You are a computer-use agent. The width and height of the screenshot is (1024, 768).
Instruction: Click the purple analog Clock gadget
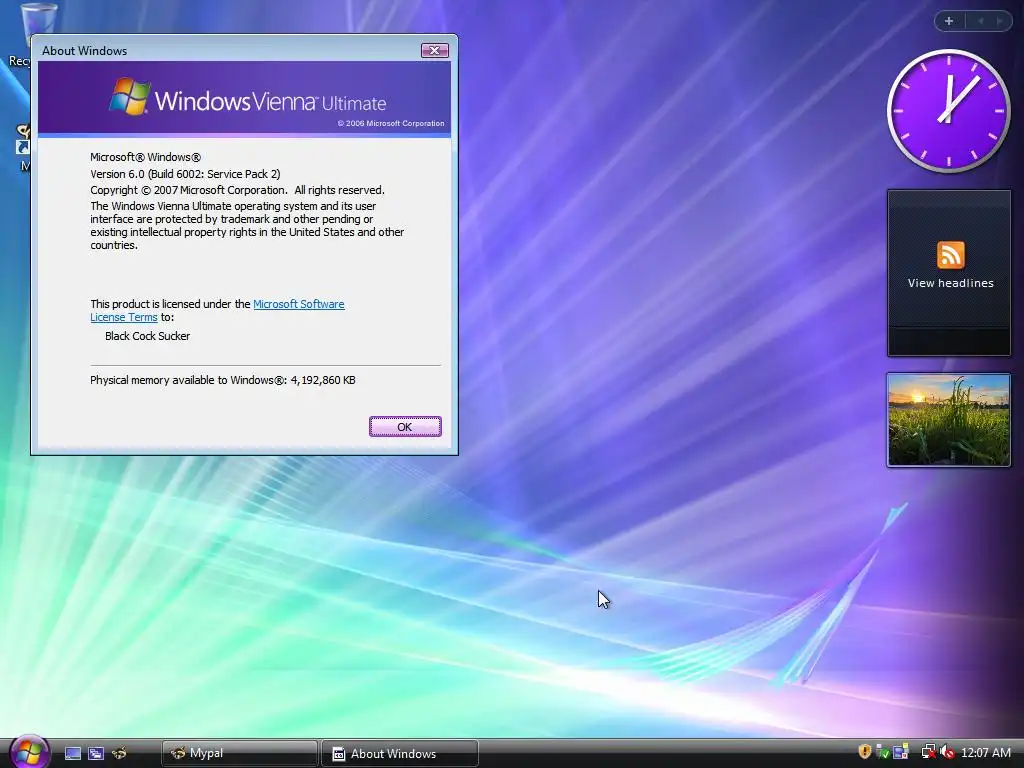point(948,111)
